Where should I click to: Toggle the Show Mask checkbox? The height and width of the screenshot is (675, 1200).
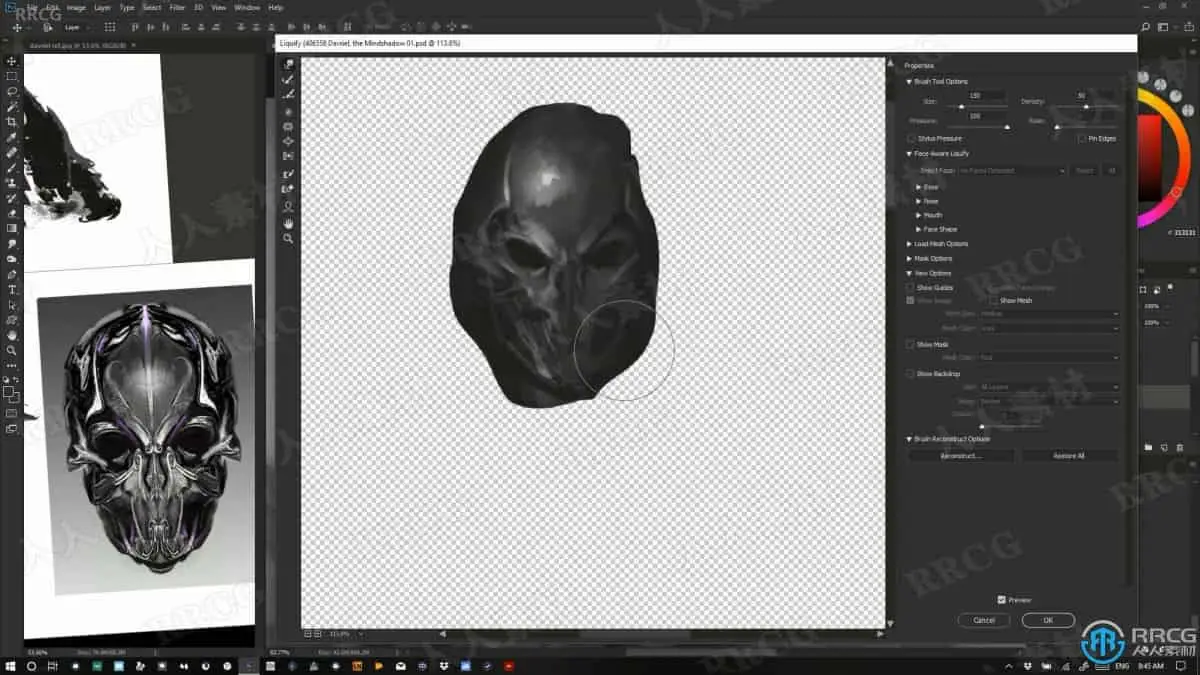click(x=910, y=344)
